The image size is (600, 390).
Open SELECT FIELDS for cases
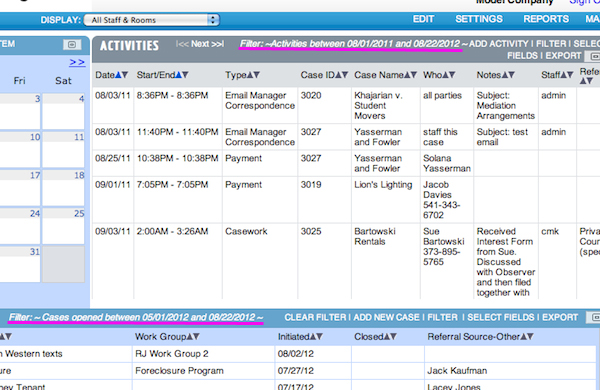501,317
